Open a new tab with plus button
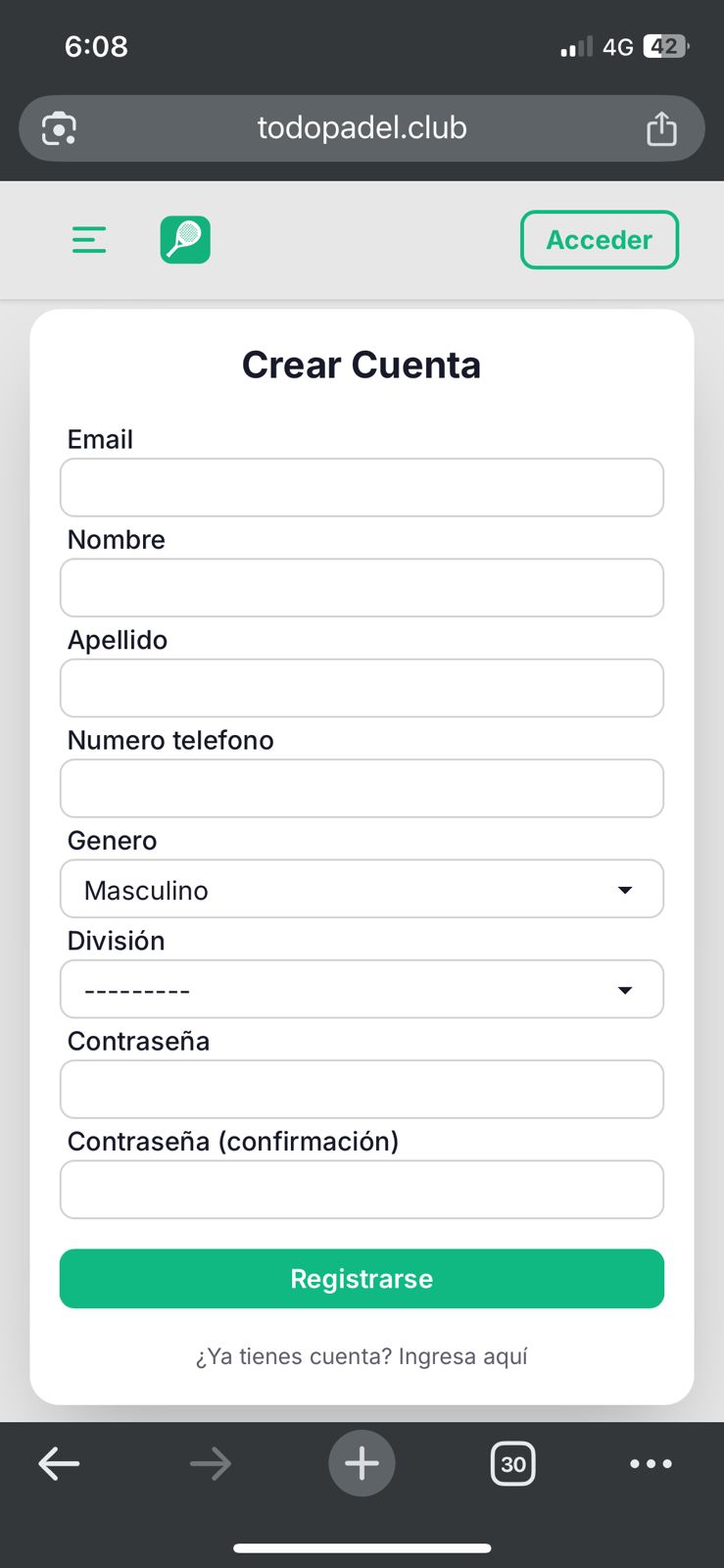724x1568 pixels. coord(362,1464)
